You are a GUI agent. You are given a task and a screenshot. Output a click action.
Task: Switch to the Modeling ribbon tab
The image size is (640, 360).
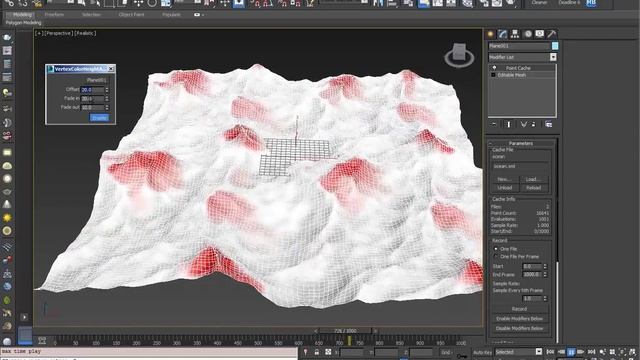pos(22,15)
